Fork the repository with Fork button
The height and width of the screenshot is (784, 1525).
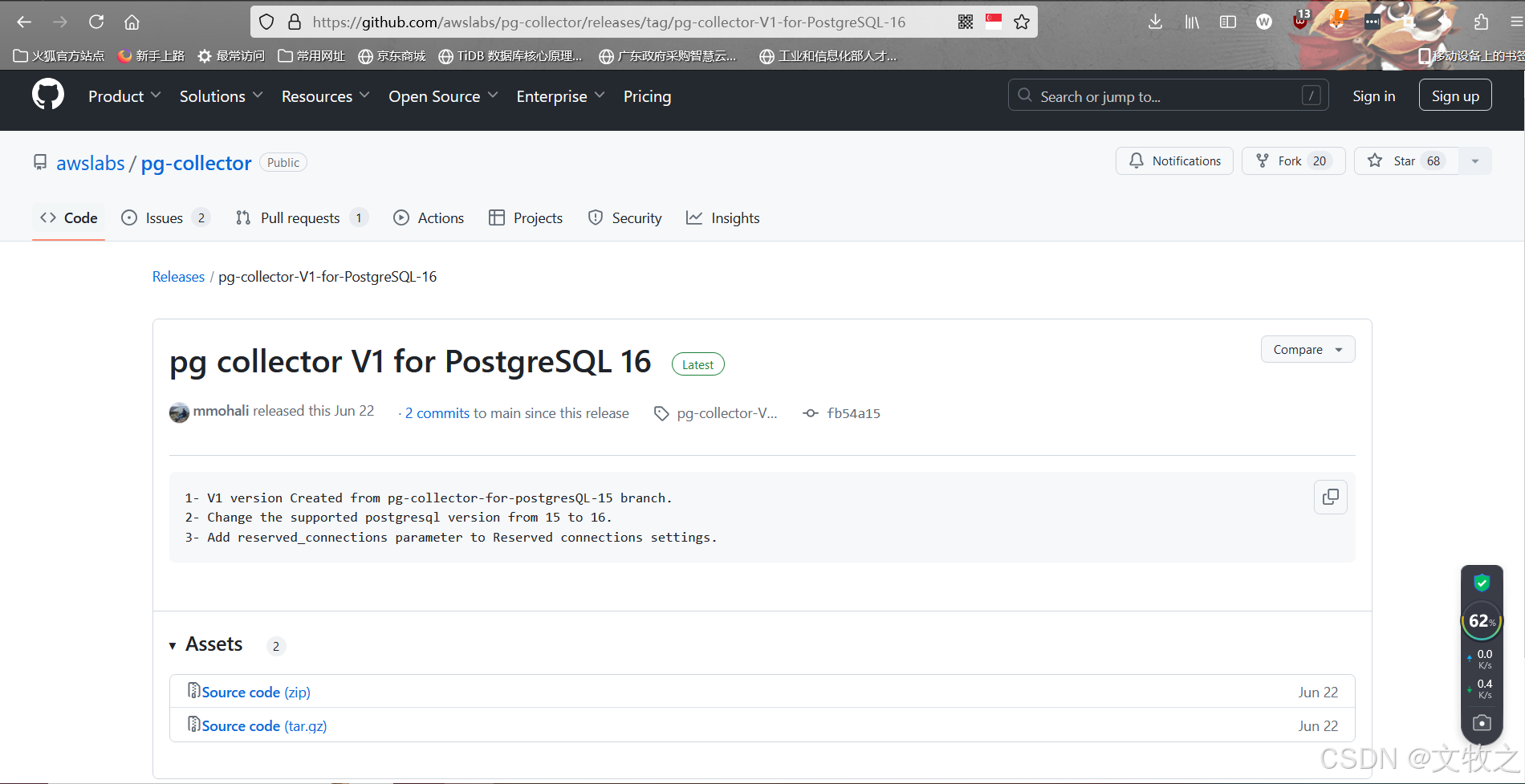(x=1293, y=161)
